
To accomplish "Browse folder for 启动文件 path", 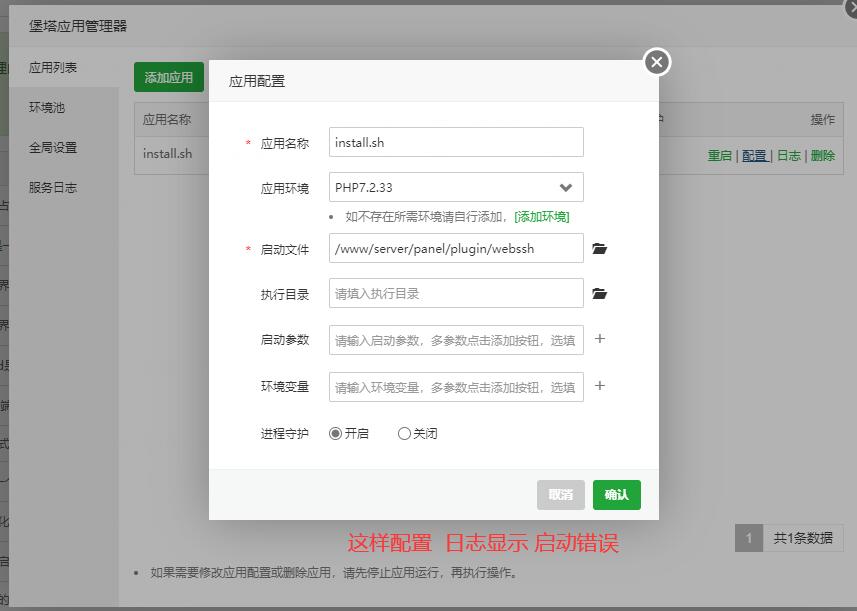I will (600, 249).
